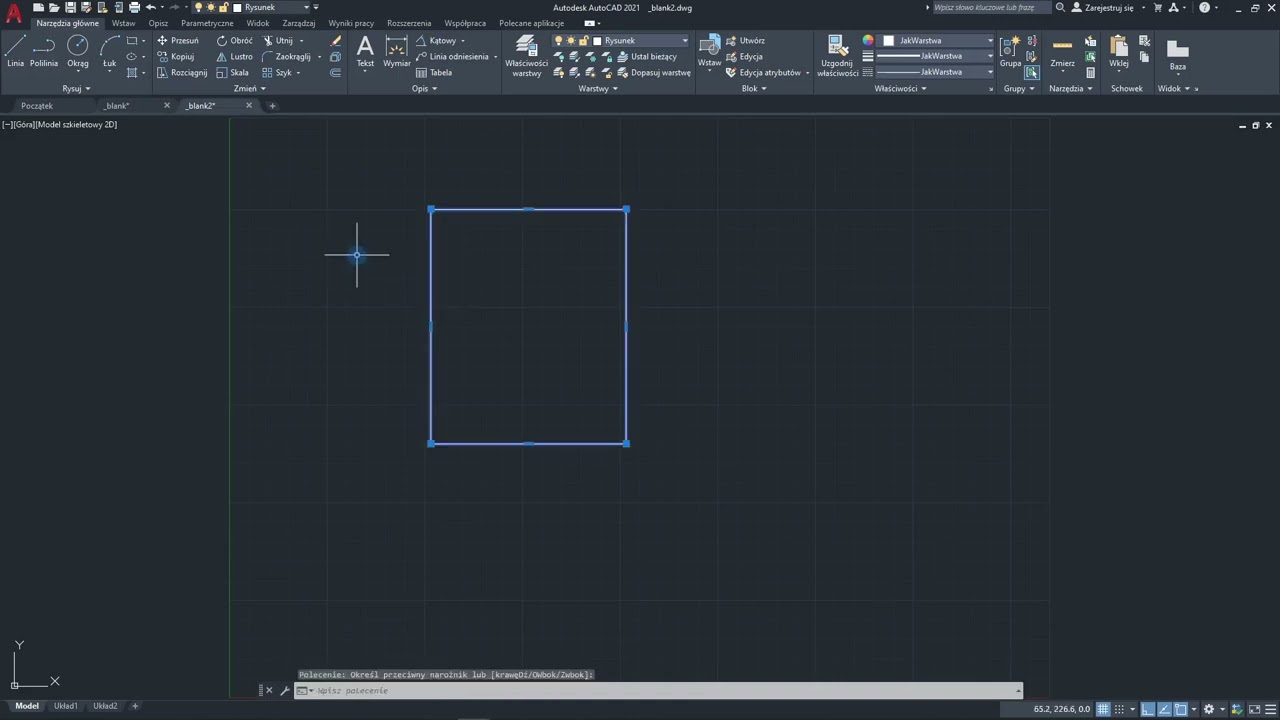Click Linia odniesienia leader button
1280x720 pixels.
tap(452, 57)
